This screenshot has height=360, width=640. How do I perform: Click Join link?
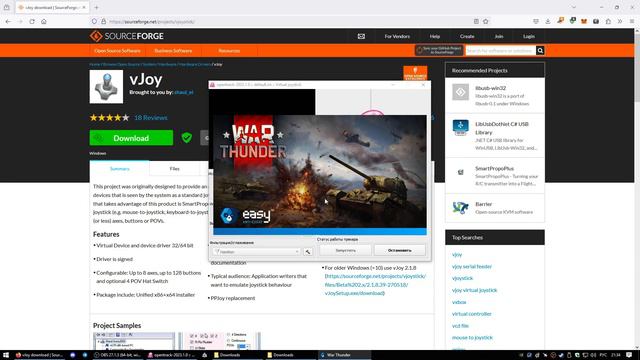(499, 36)
